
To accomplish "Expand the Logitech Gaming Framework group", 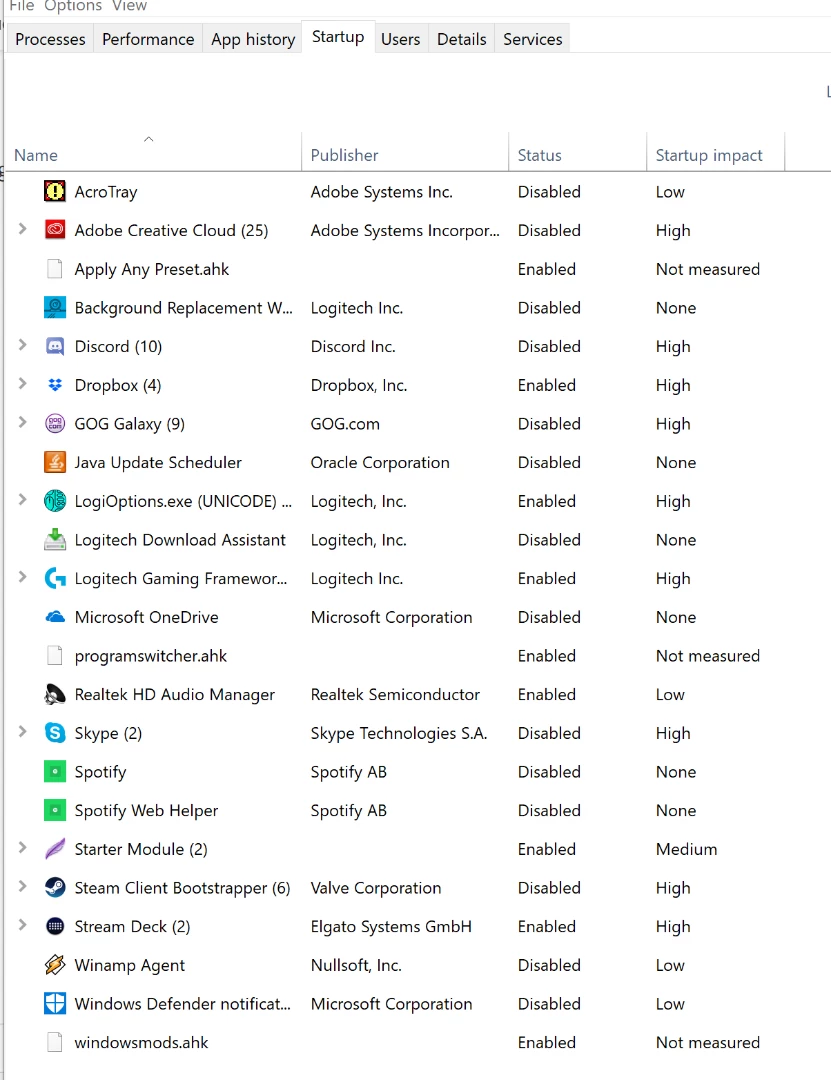I will (22, 577).
